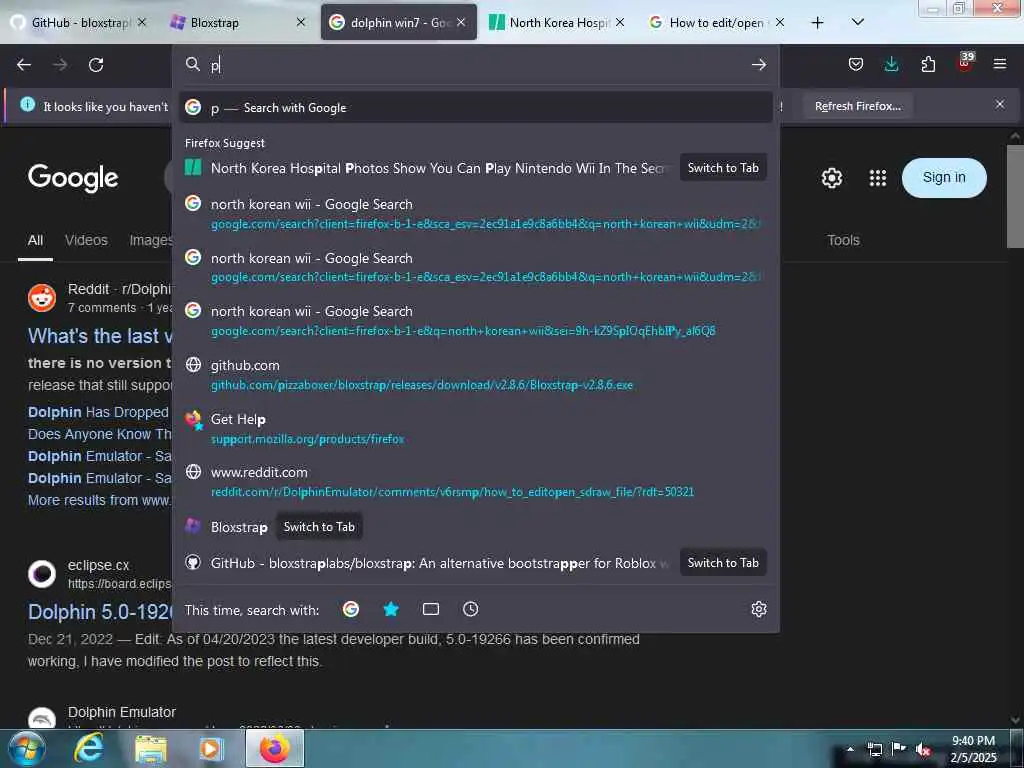The width and height of the screenshot is (1024, 768).
Task: Open Google search Tools
Action: [x=843, y=240]
